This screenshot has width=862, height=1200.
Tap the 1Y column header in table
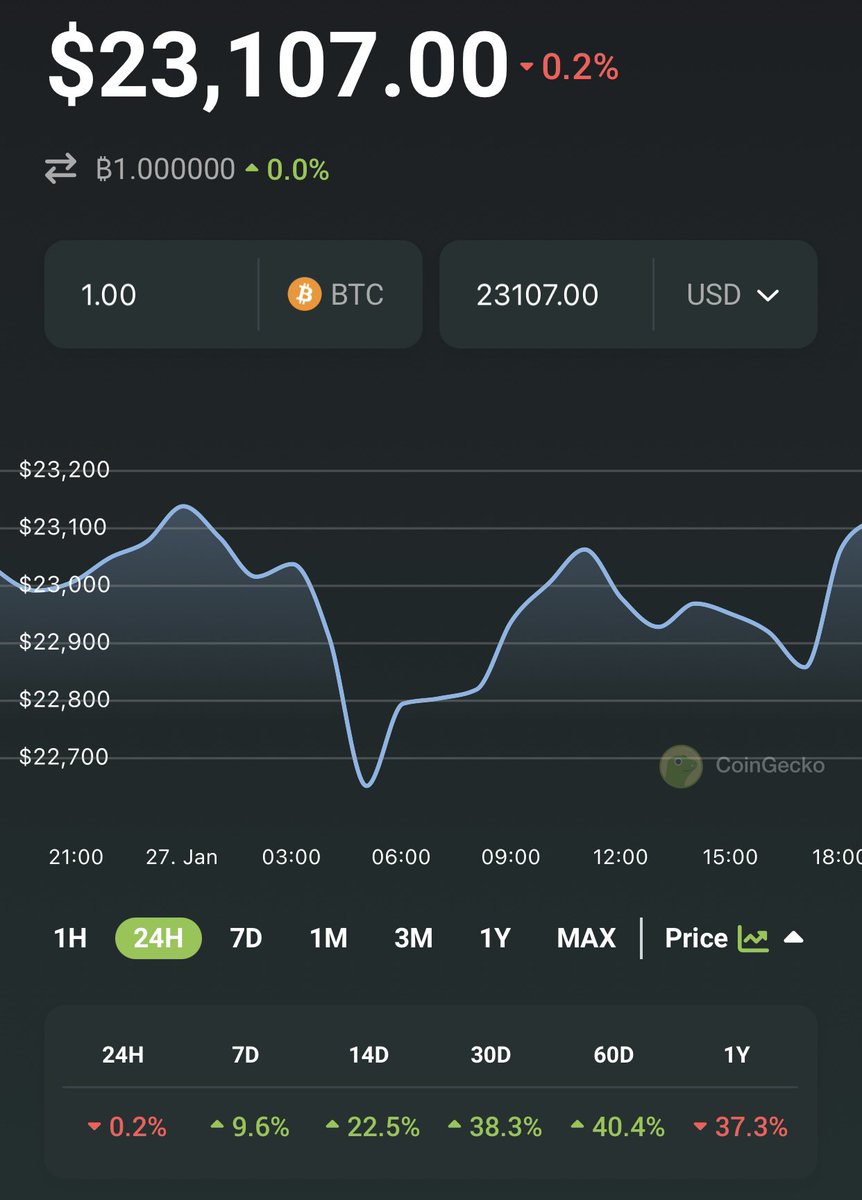[x=737, y=1055]
